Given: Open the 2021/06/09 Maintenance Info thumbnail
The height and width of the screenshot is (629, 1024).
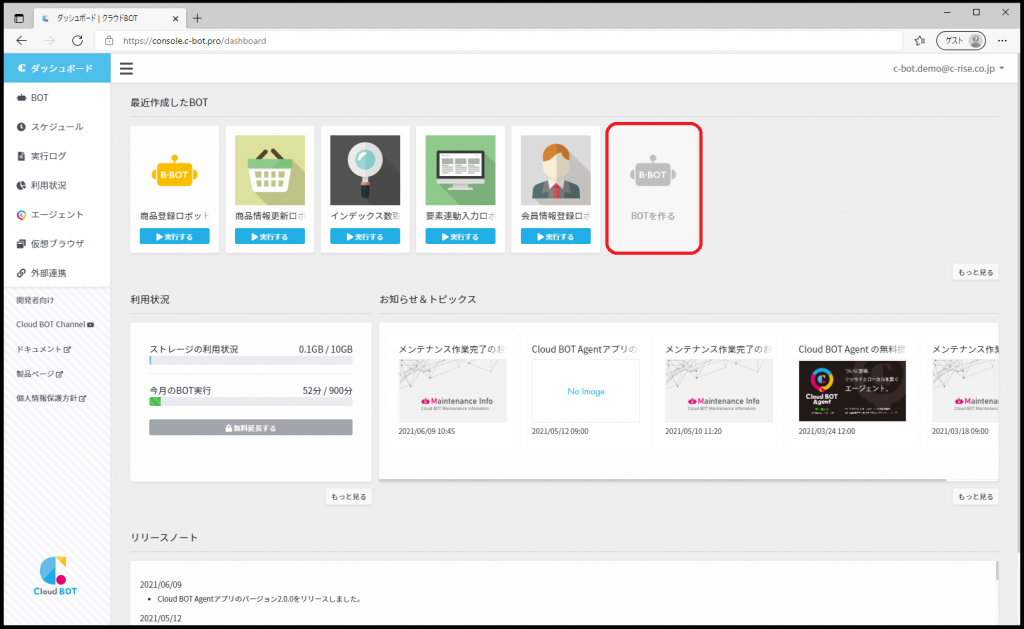Looking at the screenshot, I should 452,391.
